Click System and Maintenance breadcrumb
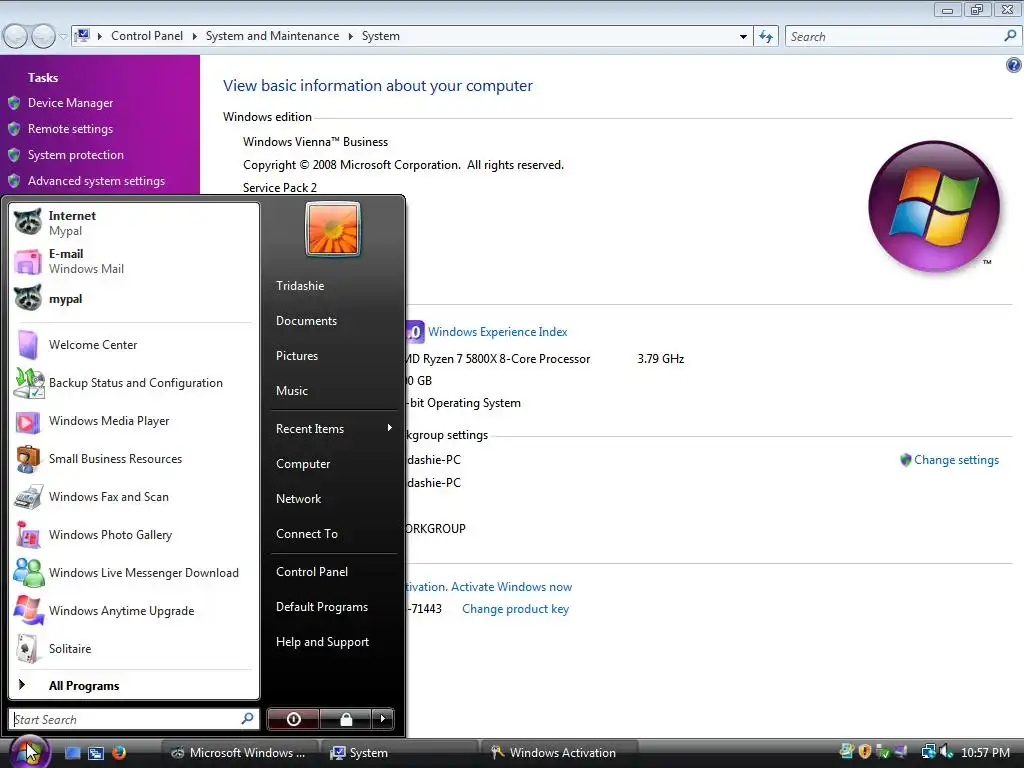The width and height of the screenshot is (1024, 768). [x=272, y=36]
